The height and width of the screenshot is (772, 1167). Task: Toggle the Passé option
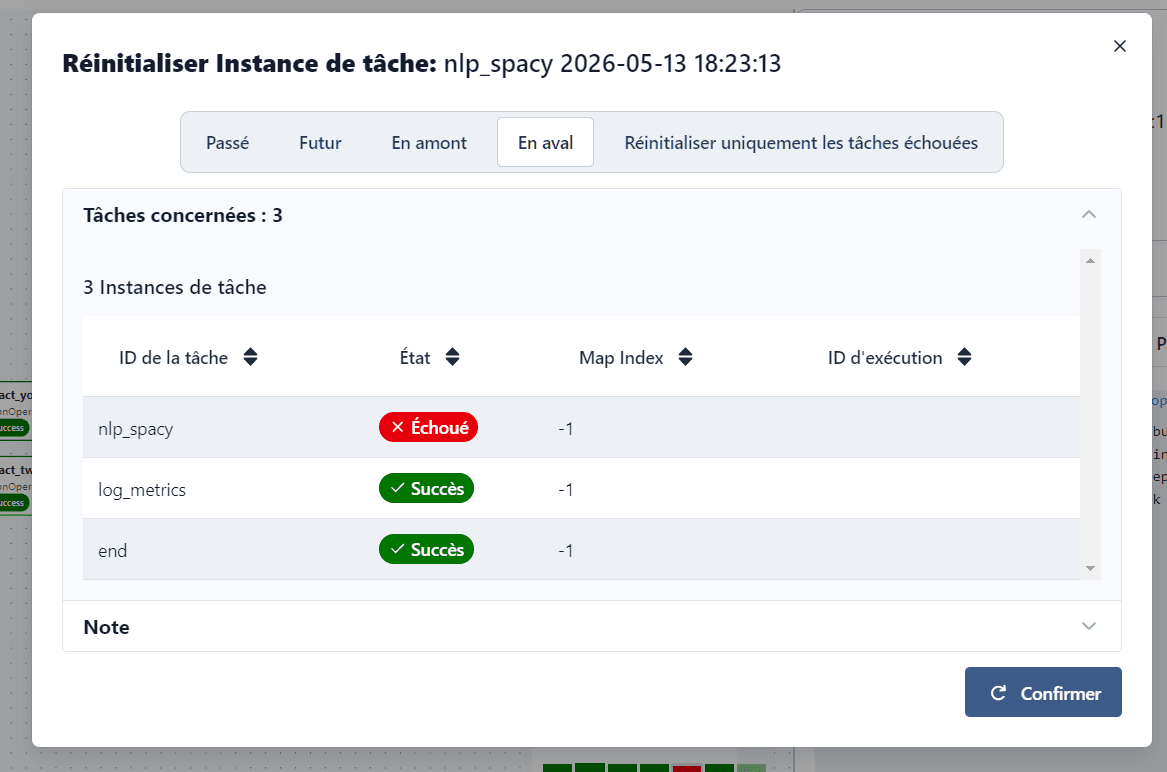click(x=228, y=142)
